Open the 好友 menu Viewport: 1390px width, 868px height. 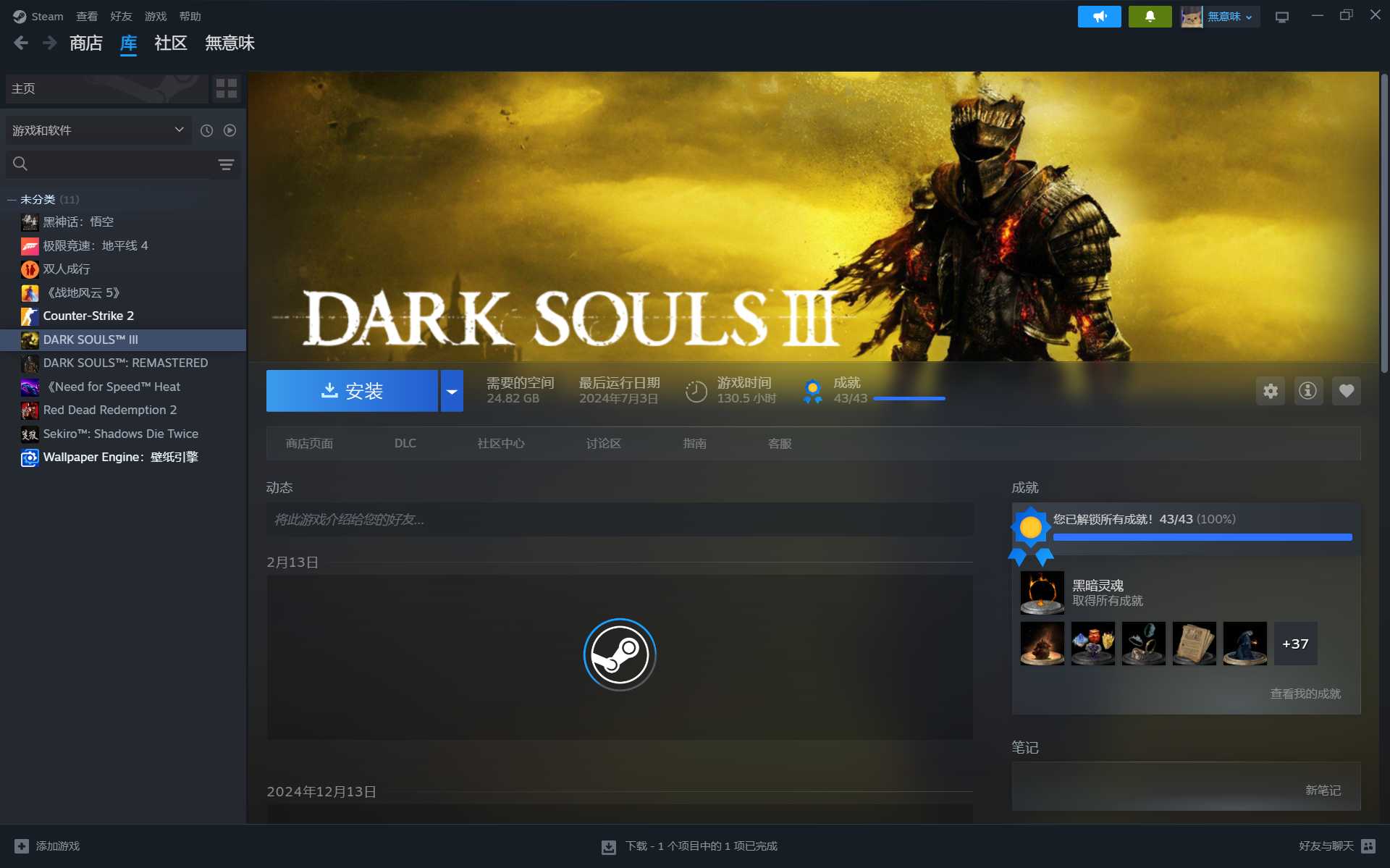121,16
